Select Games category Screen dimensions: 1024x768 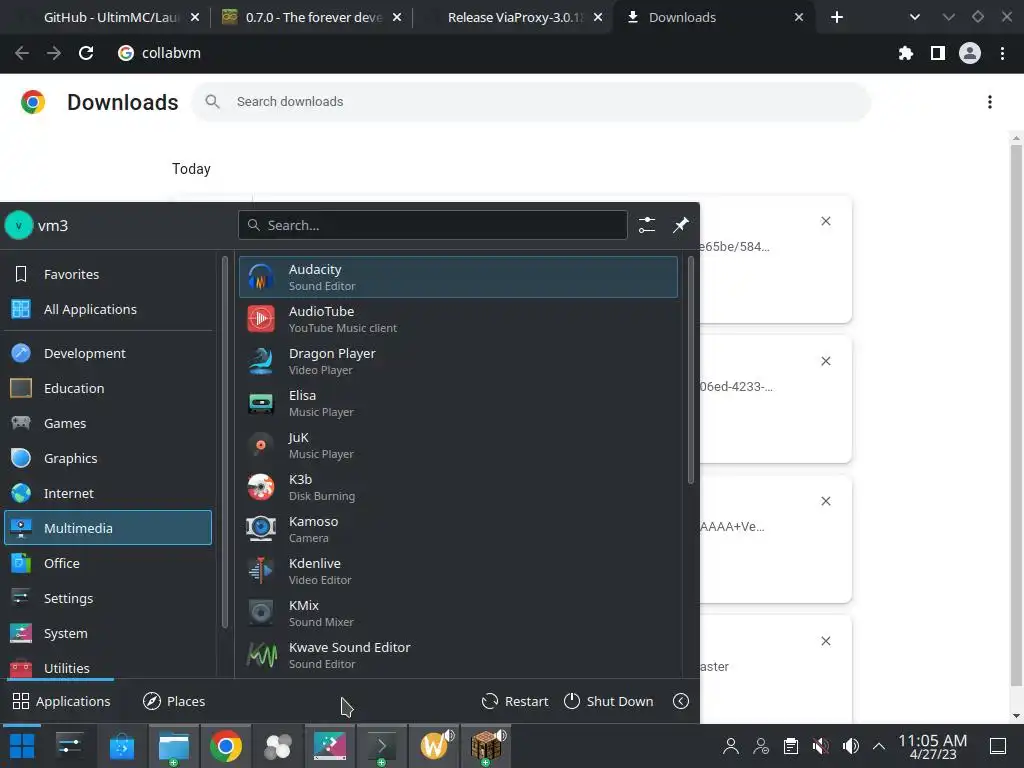108,423
